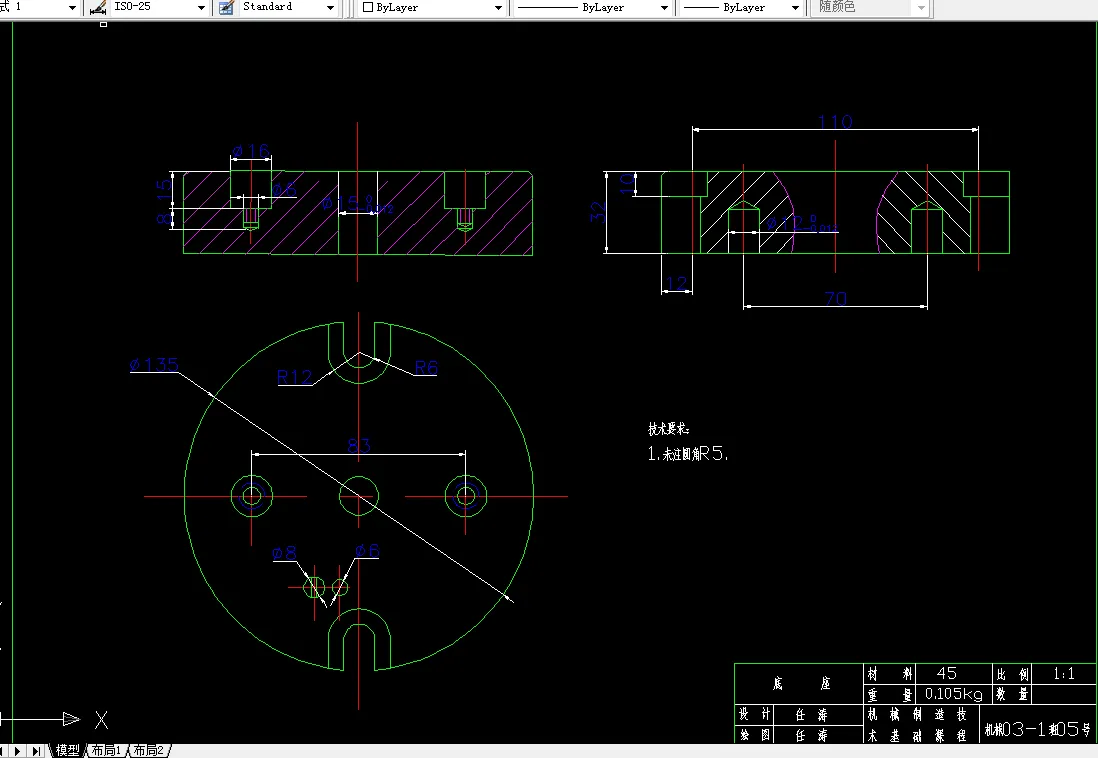The image size is (1098, 758).
Task: Select the 底座 title block cell
Action: tap(799, 684)
